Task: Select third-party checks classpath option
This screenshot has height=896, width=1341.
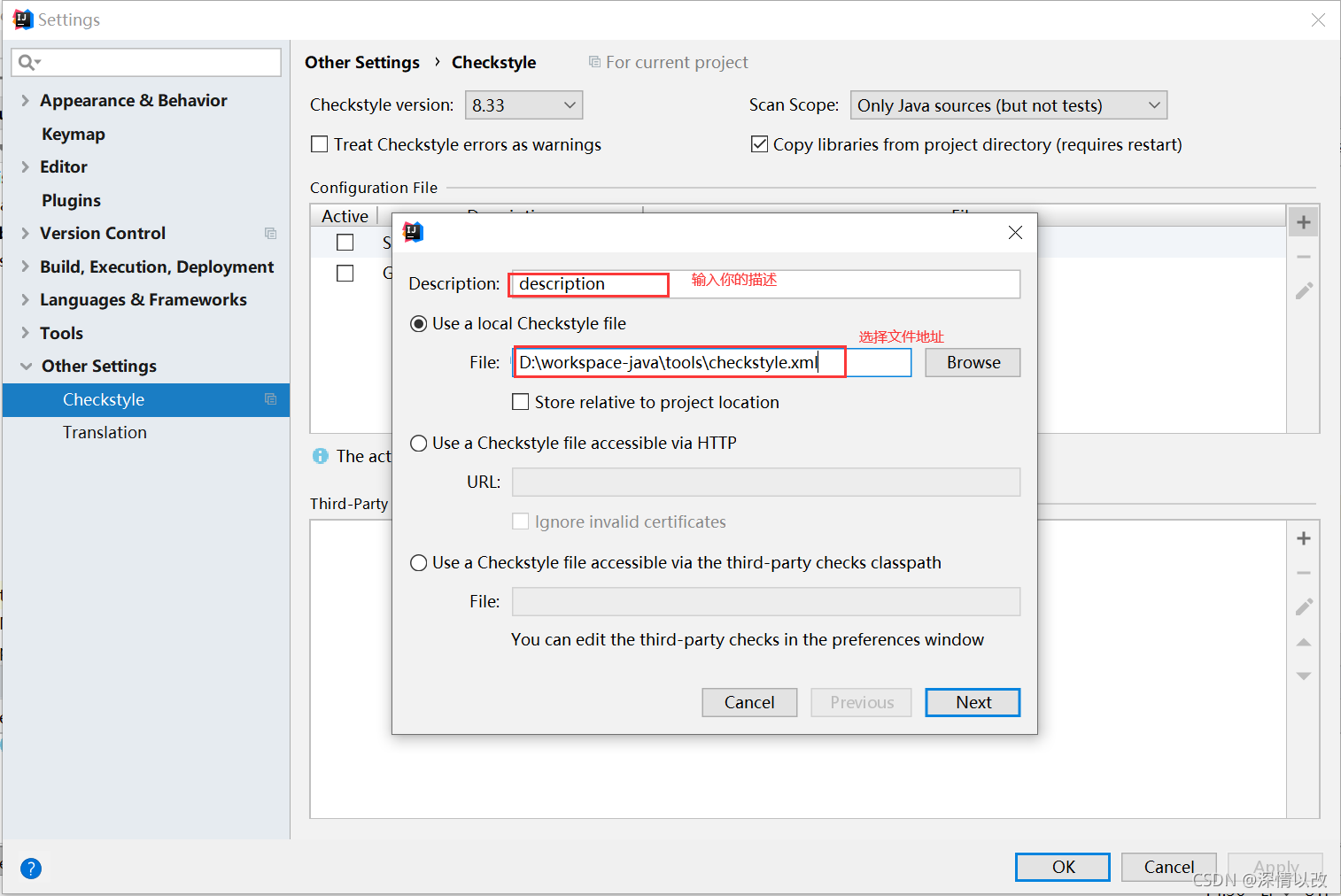Action: (419, 563)
